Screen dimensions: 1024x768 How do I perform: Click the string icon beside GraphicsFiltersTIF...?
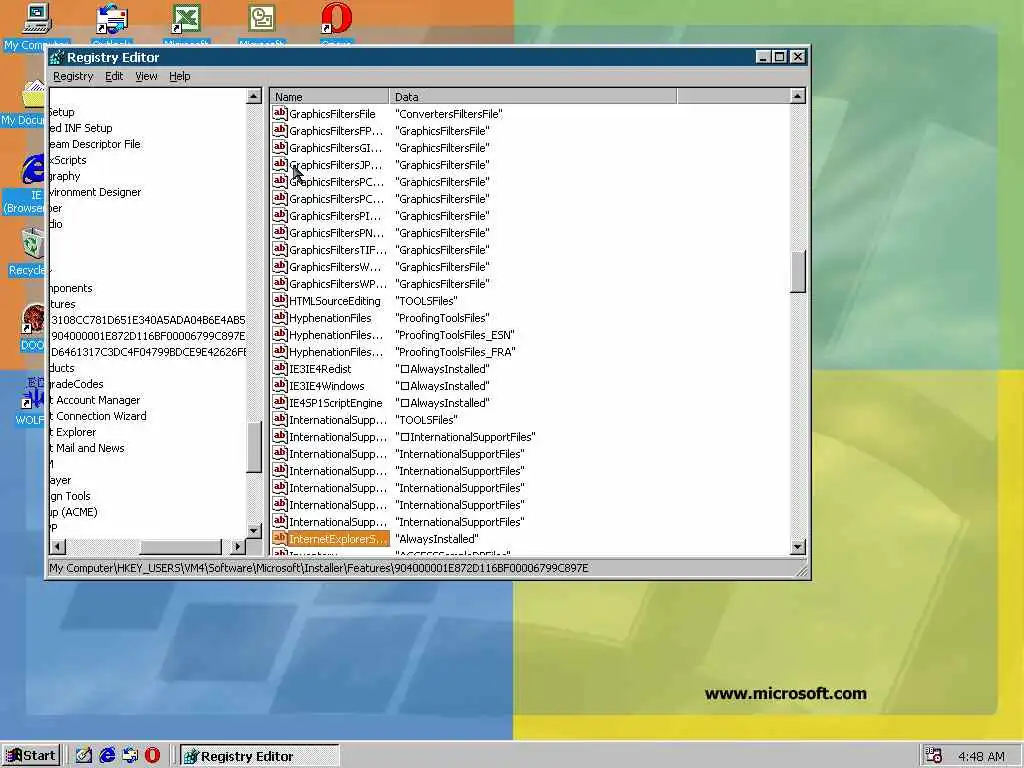[x=280, y=249]
